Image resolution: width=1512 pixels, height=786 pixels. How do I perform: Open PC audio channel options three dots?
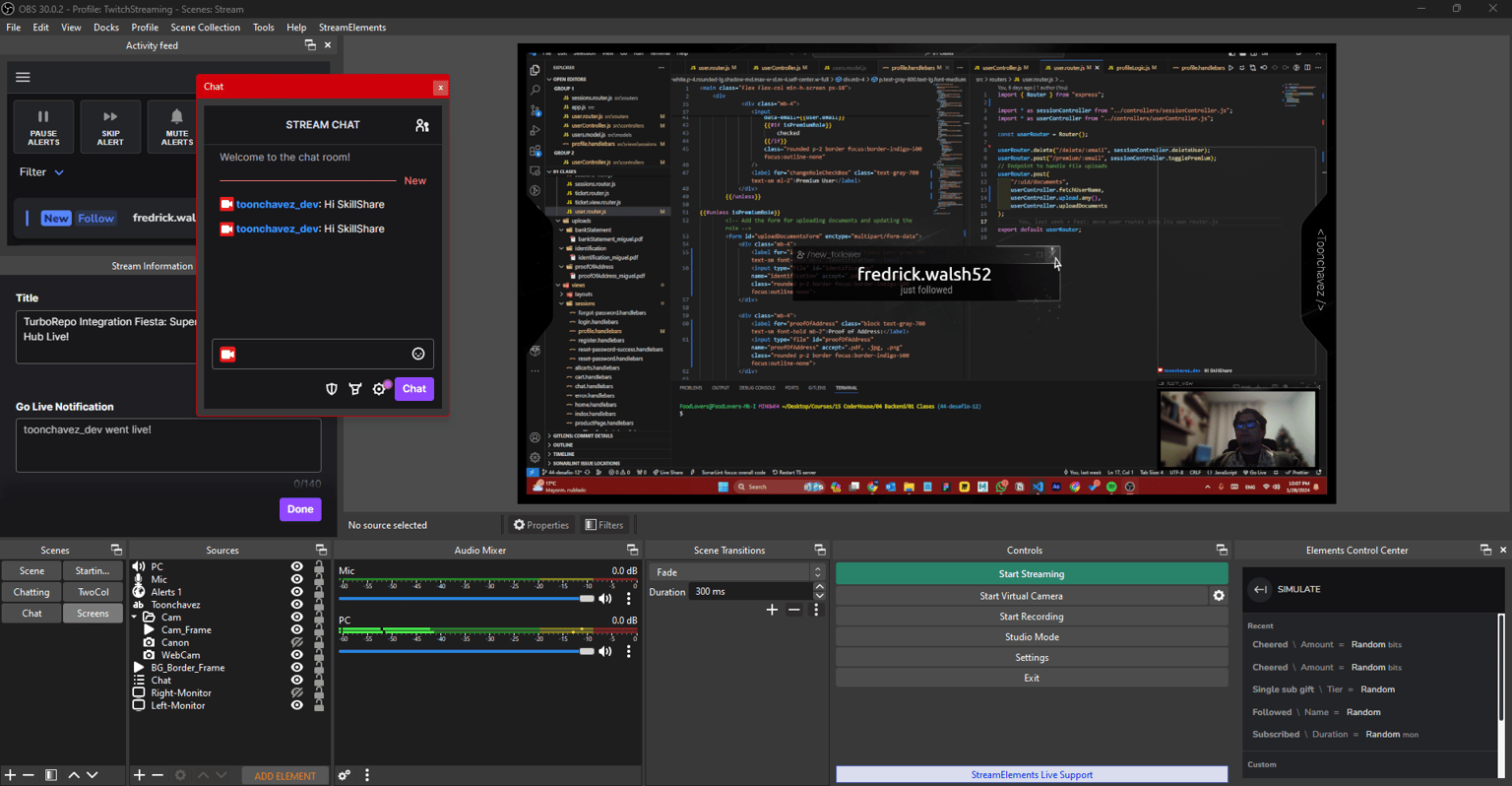[x=629, y=651]
